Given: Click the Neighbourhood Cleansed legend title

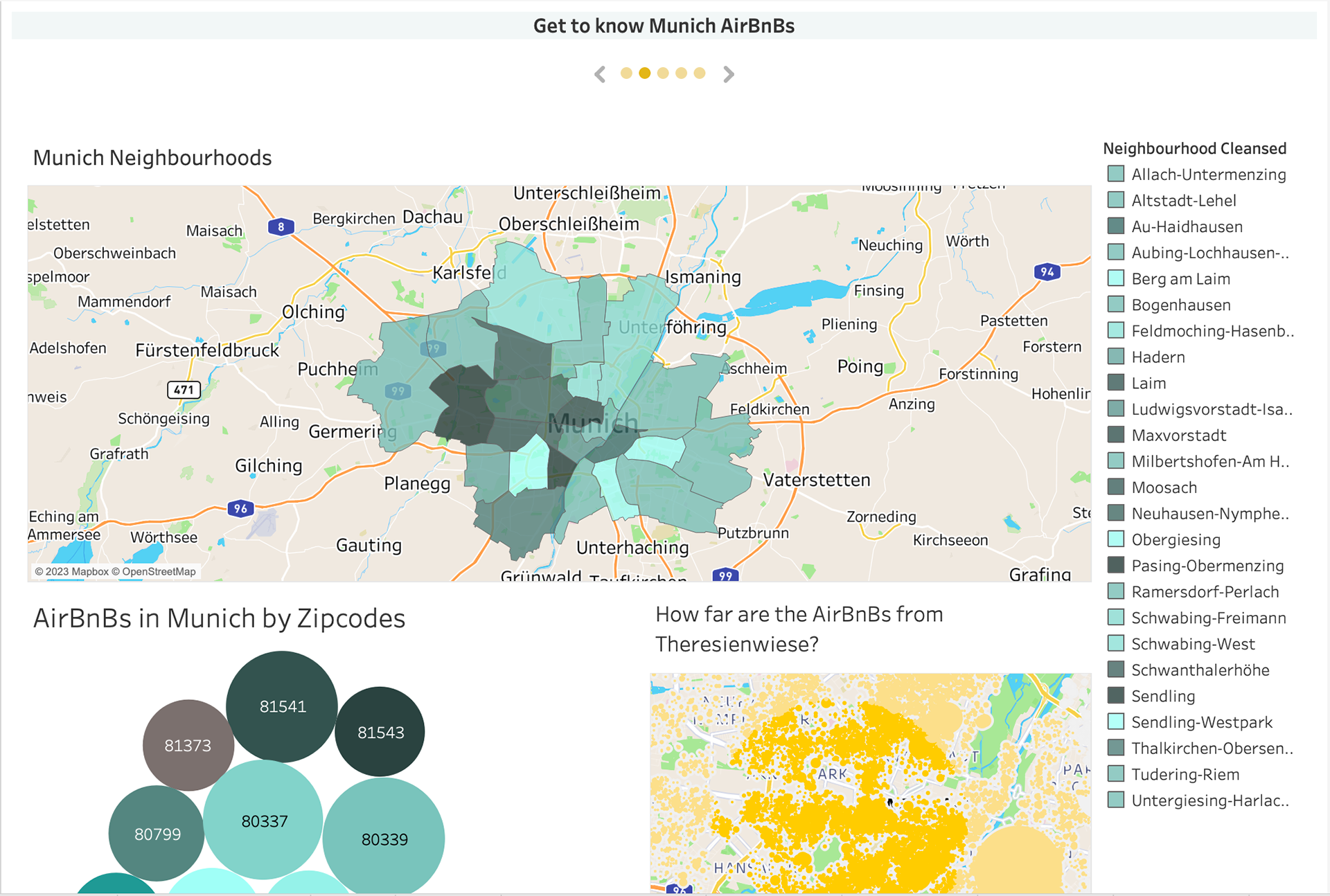Looking at the screenshot, I should [1194, 148].
